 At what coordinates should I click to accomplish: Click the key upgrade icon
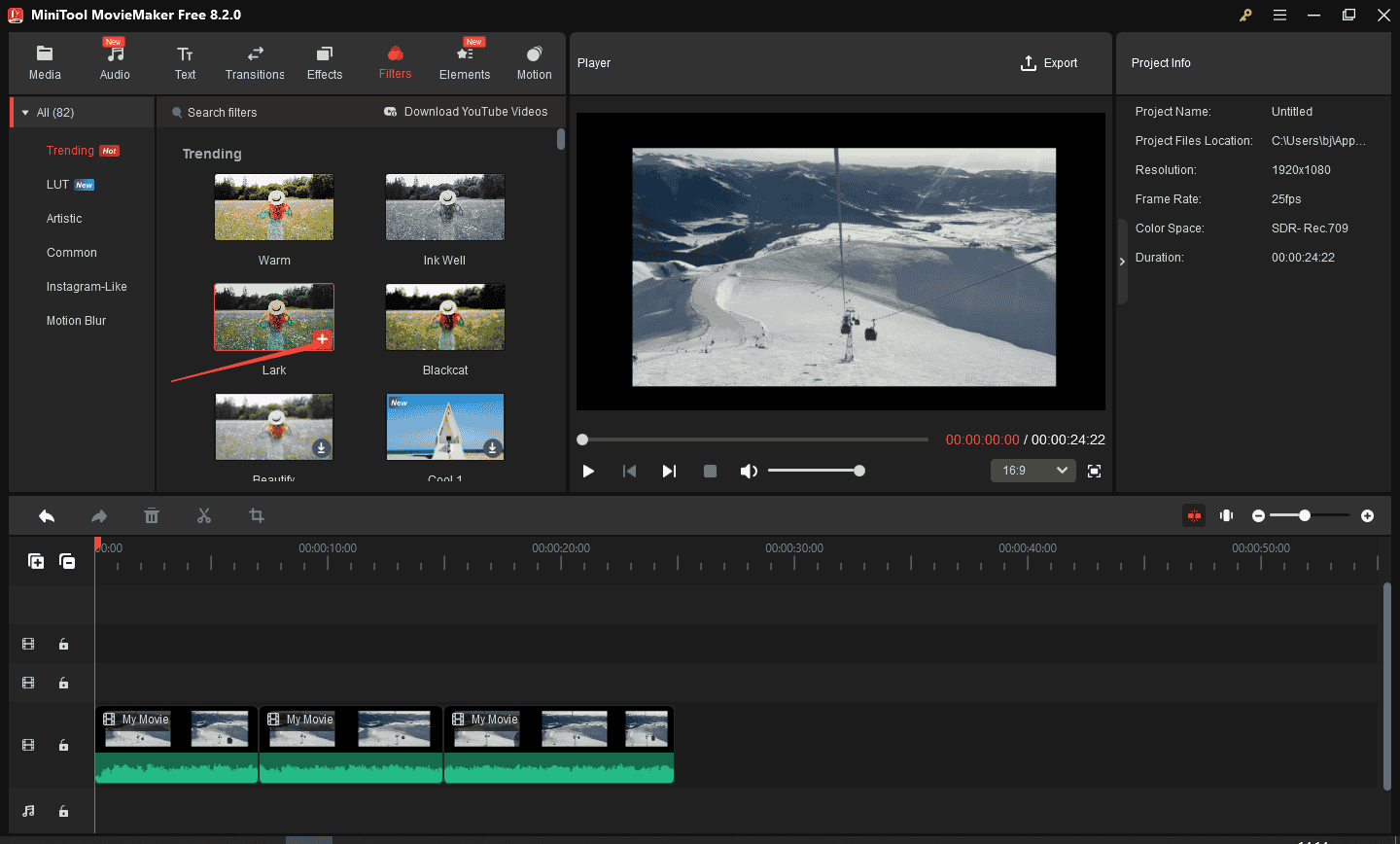(x=1245, y=15)
